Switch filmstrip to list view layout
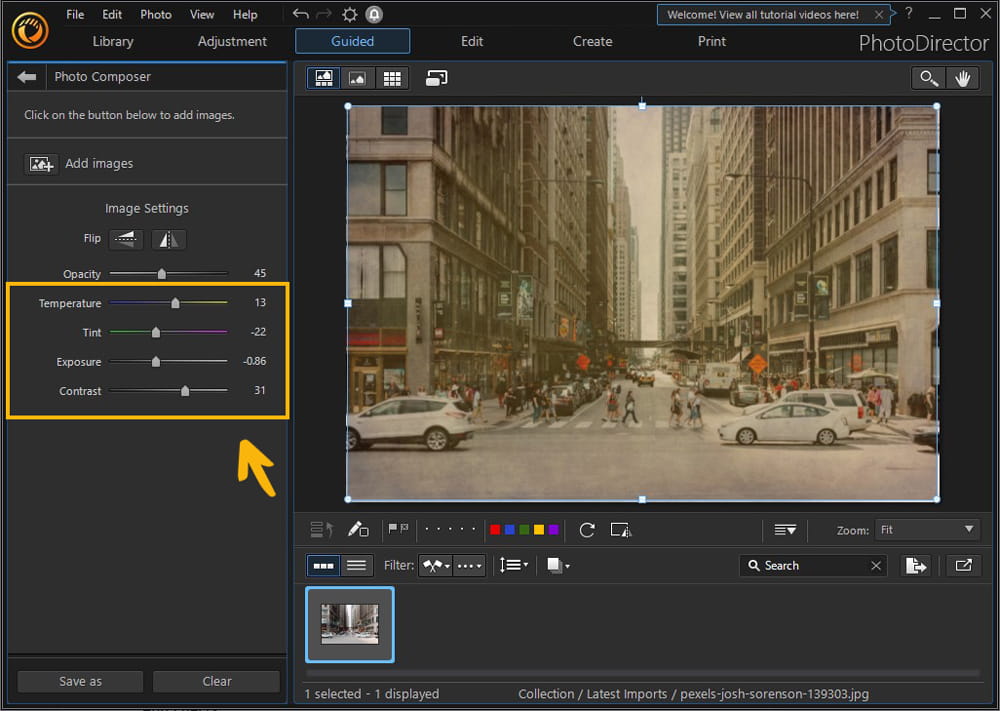Viewport: 1000px width, 711px height. coord(355,565)
